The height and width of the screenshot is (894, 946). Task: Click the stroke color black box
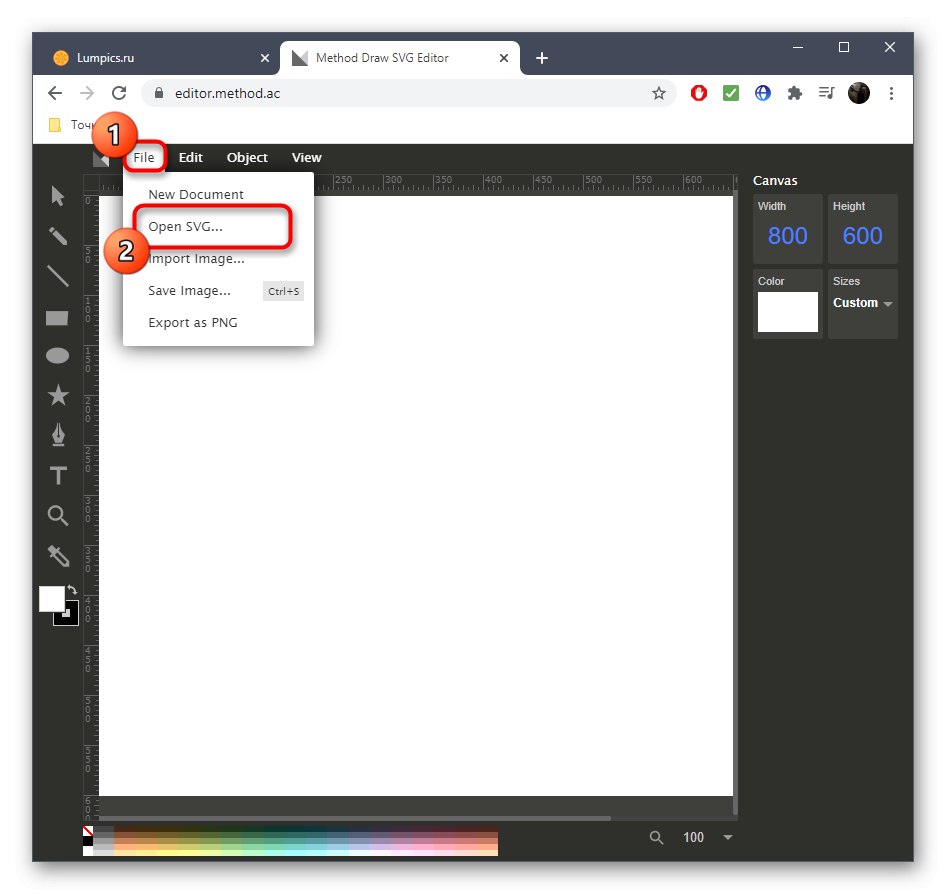[70, 617]
